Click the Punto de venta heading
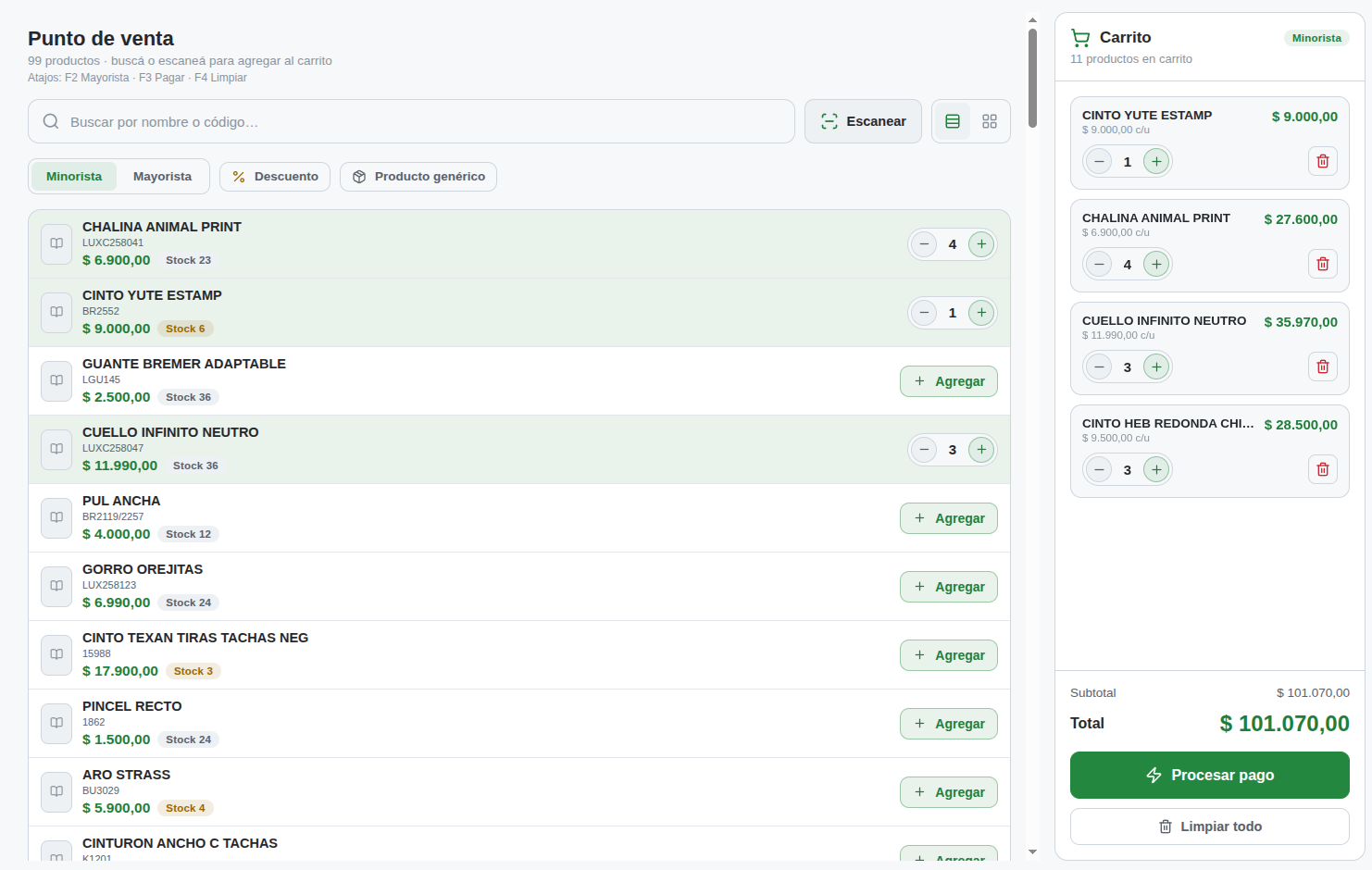The height and width of the screenshot is (870, 1372). tap(101, 39)
